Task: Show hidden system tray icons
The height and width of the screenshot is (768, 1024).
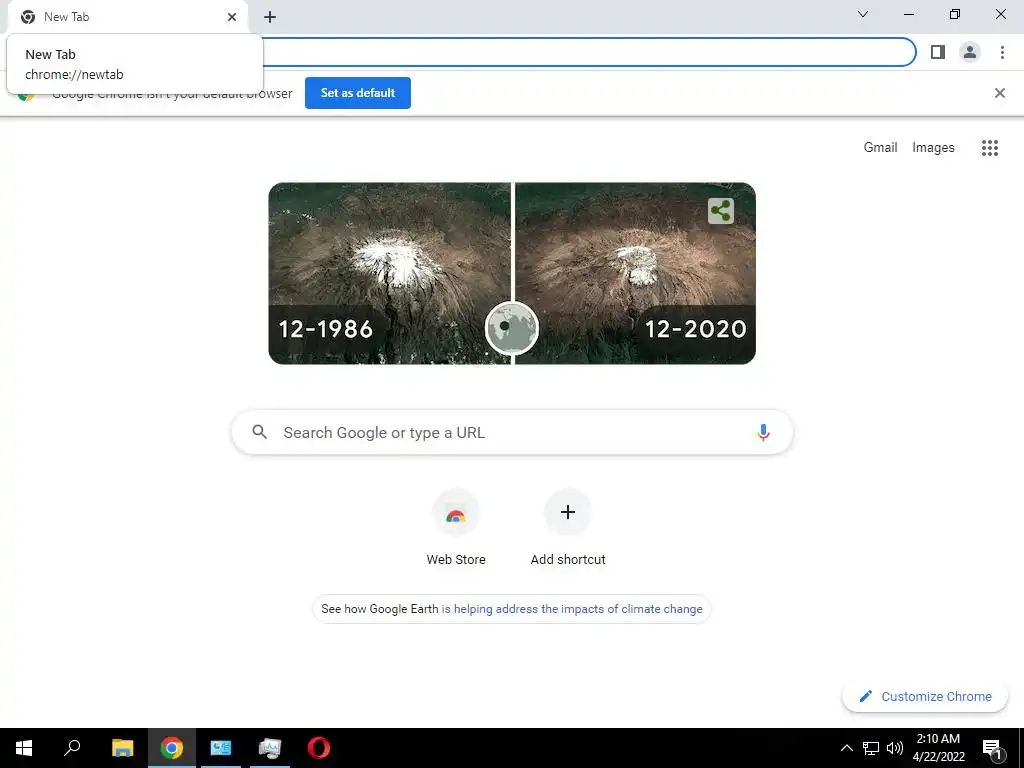Action: [846, 748]
